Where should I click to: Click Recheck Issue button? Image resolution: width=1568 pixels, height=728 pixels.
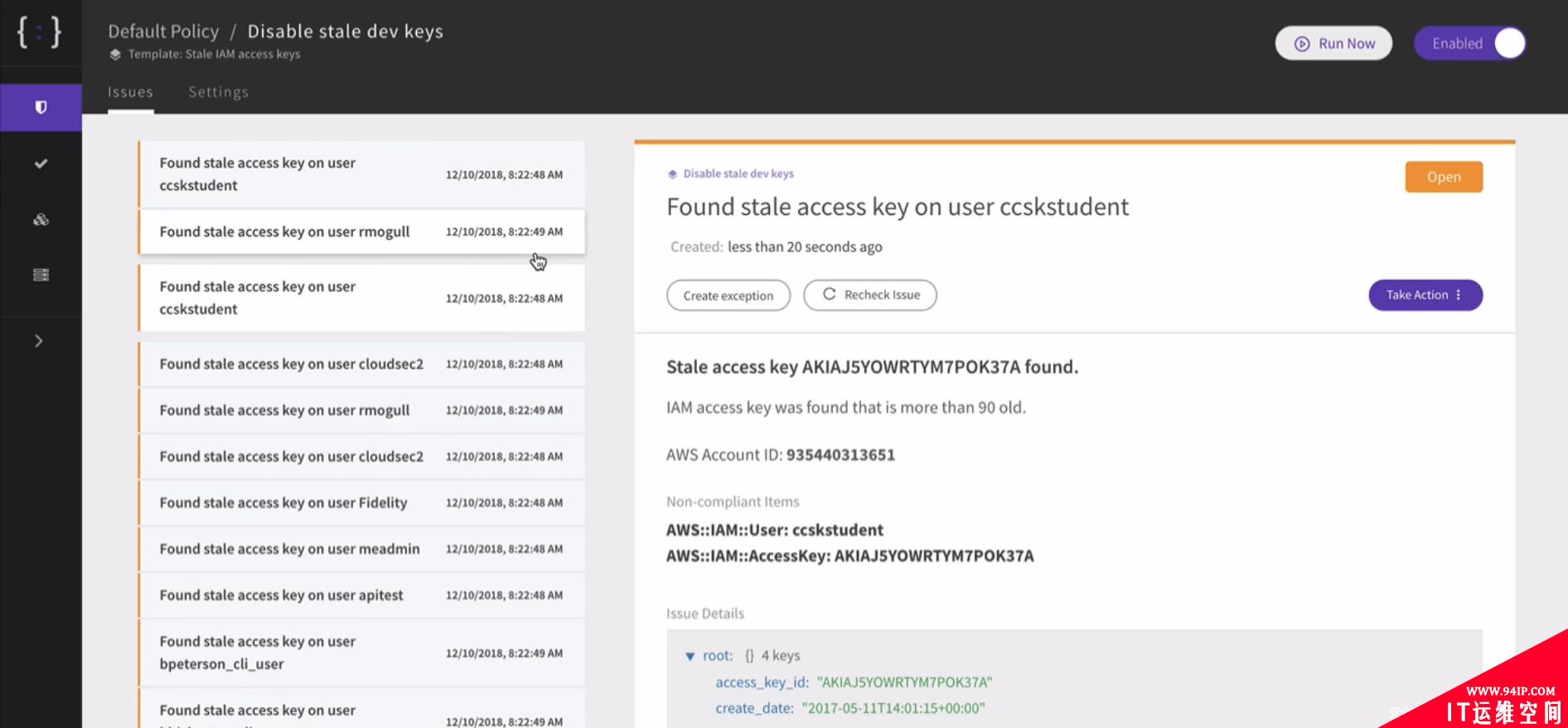pyautogui.click(x=870, y=295)
